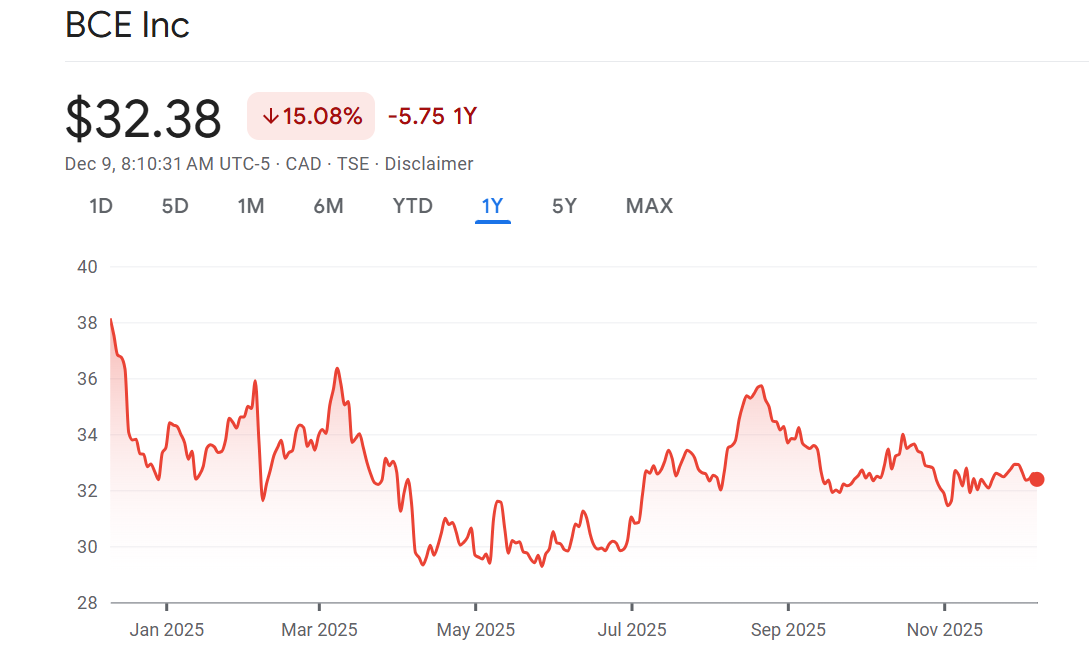Viewport: 1089px width, 657px height.
Task: Select the 5D chart range
Action: (175, 206)
